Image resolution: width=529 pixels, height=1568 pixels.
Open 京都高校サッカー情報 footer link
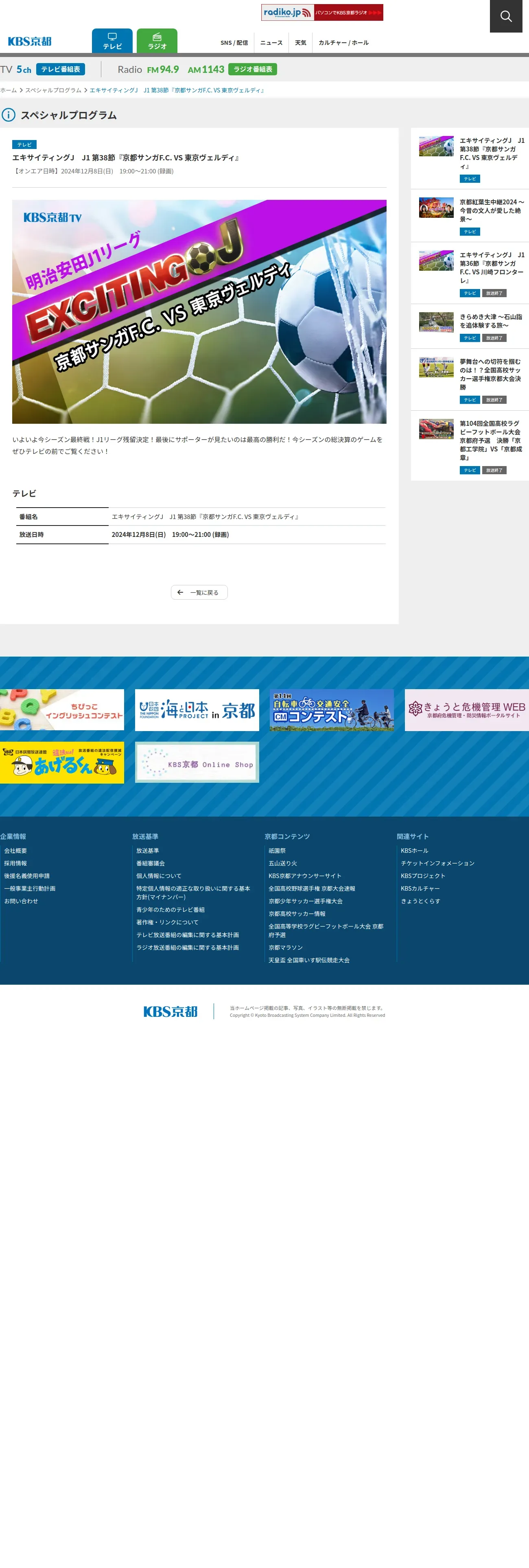point(297,914)
